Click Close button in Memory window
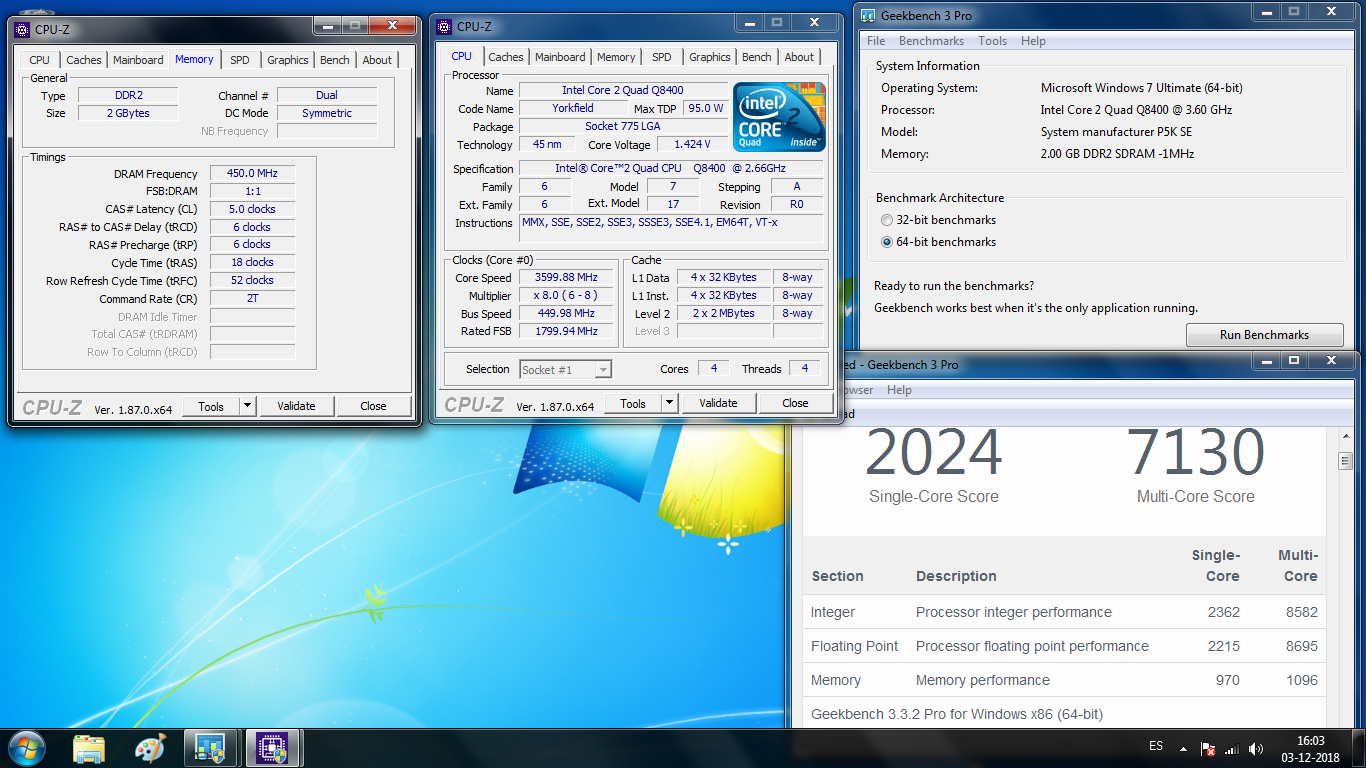 click(x=373, y=406)
